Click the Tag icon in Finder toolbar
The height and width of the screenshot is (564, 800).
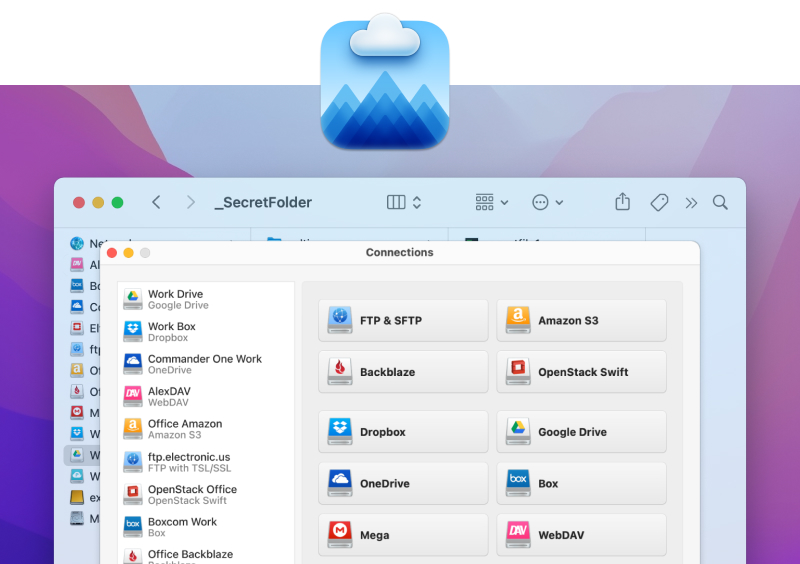click(659, 203)
